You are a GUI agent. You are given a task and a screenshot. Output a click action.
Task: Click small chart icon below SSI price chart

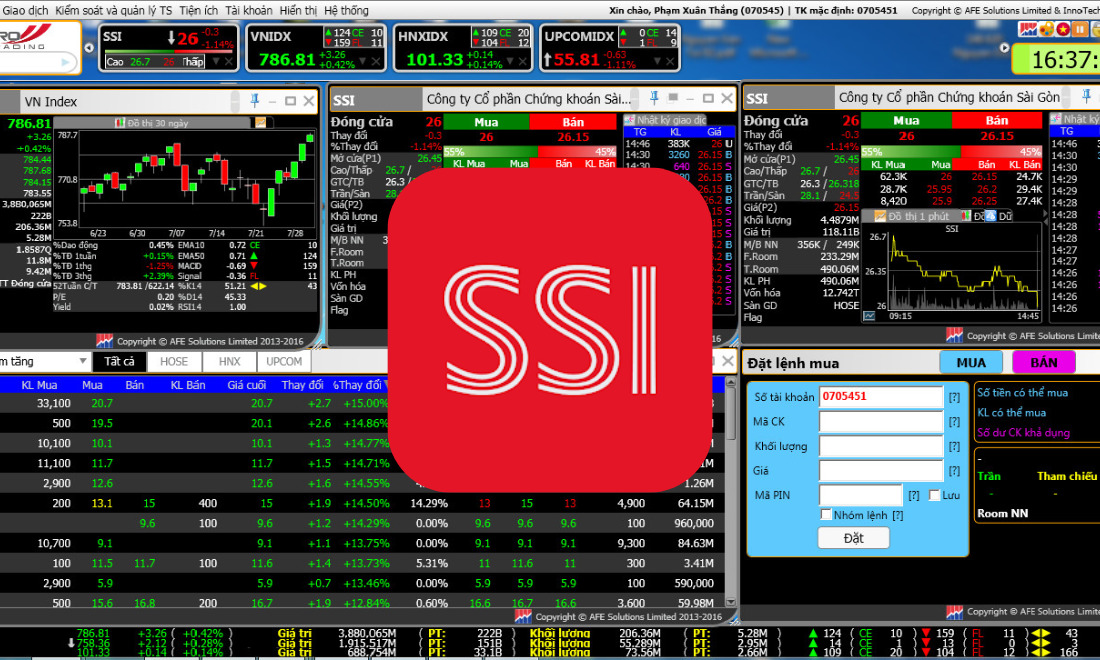coord(869,316)
